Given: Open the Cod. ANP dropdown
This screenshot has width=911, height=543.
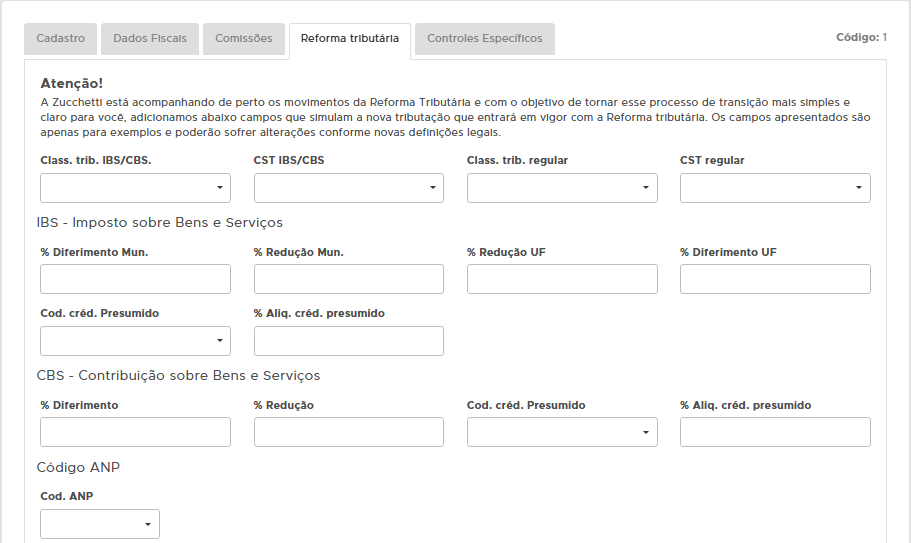Looking at the screenshot, I should coord(99,524).
